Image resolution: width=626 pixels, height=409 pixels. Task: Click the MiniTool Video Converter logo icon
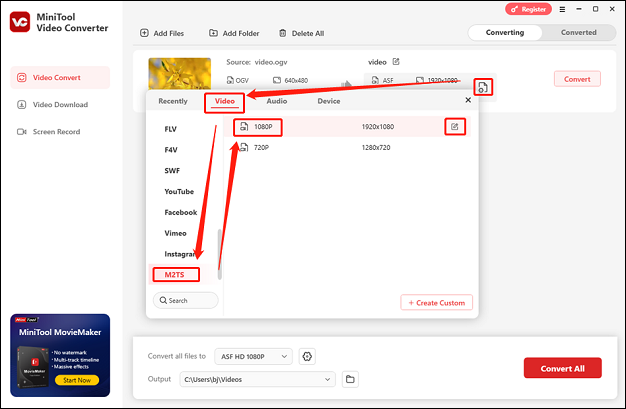pyautogui.click(x=20, y=22)
